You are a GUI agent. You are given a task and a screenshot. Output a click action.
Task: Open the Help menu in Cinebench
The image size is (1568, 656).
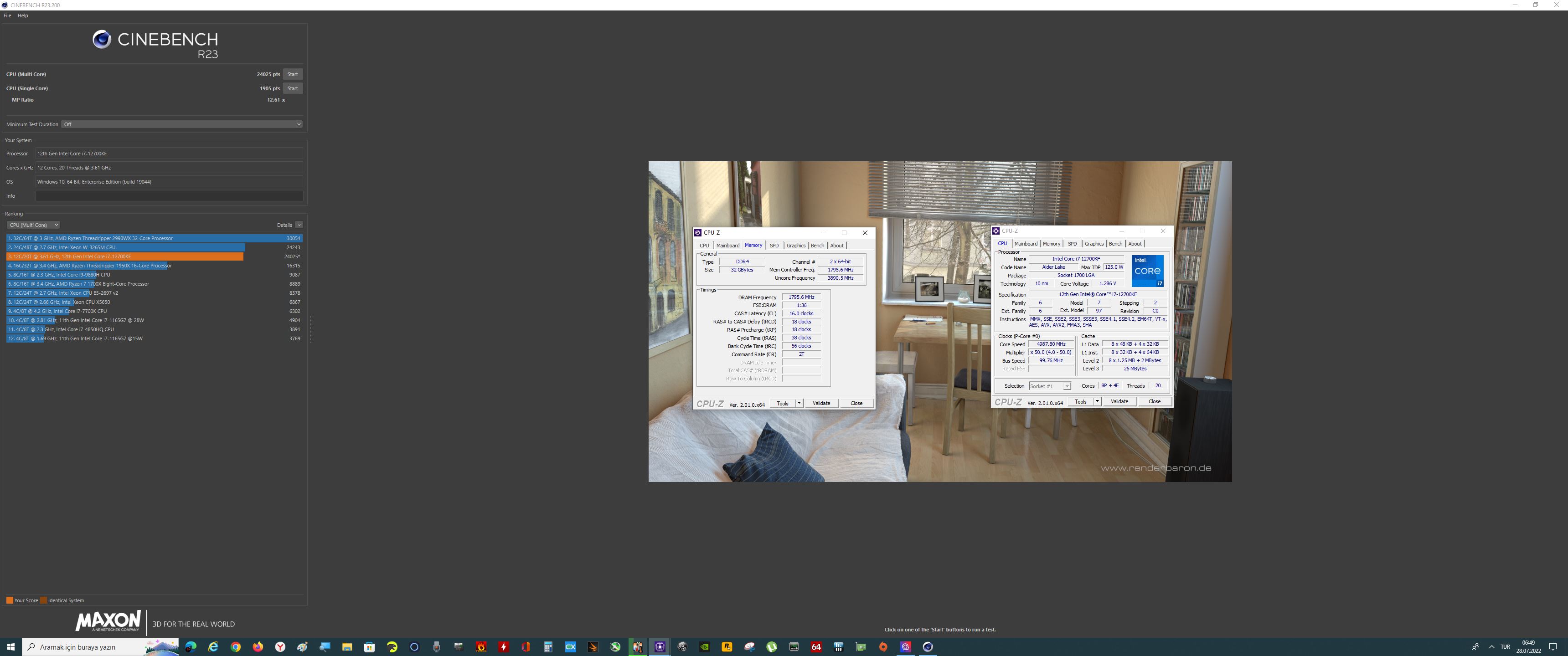[x=22, y=16]
